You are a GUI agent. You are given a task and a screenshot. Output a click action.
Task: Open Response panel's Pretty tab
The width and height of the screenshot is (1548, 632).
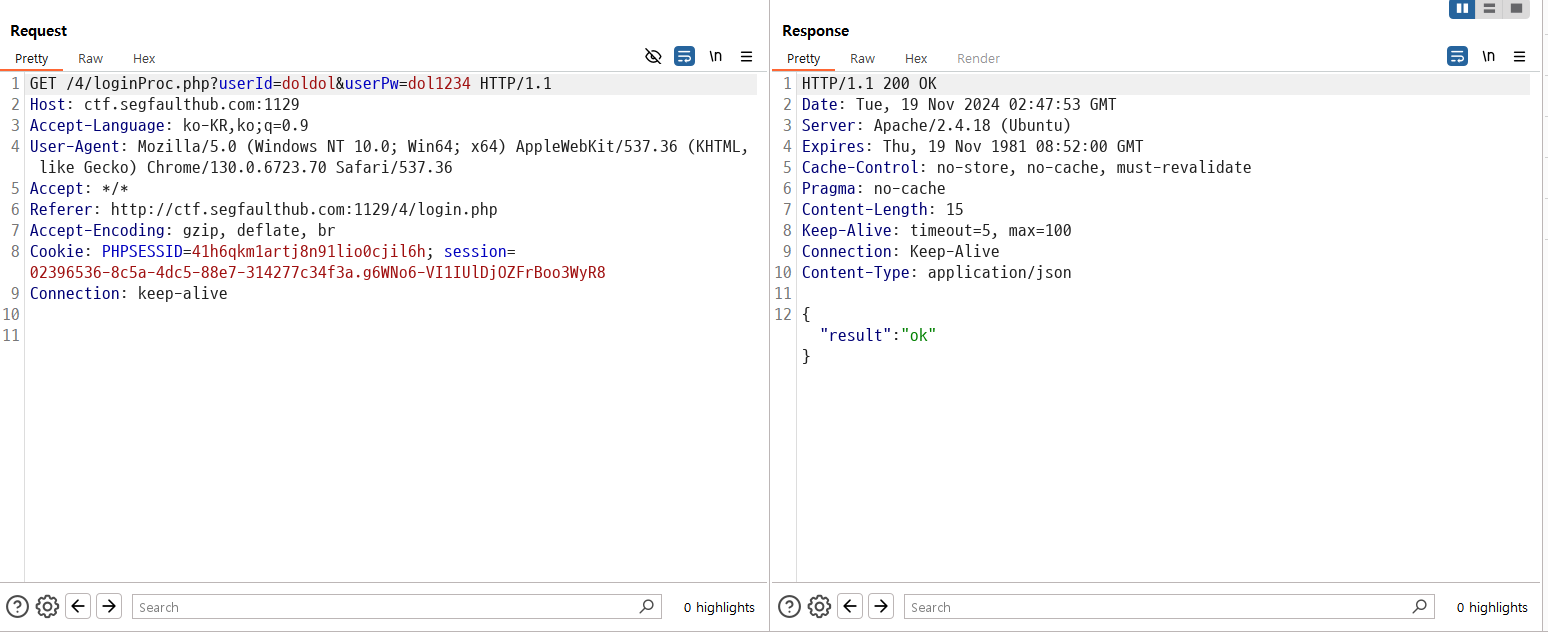804,58
